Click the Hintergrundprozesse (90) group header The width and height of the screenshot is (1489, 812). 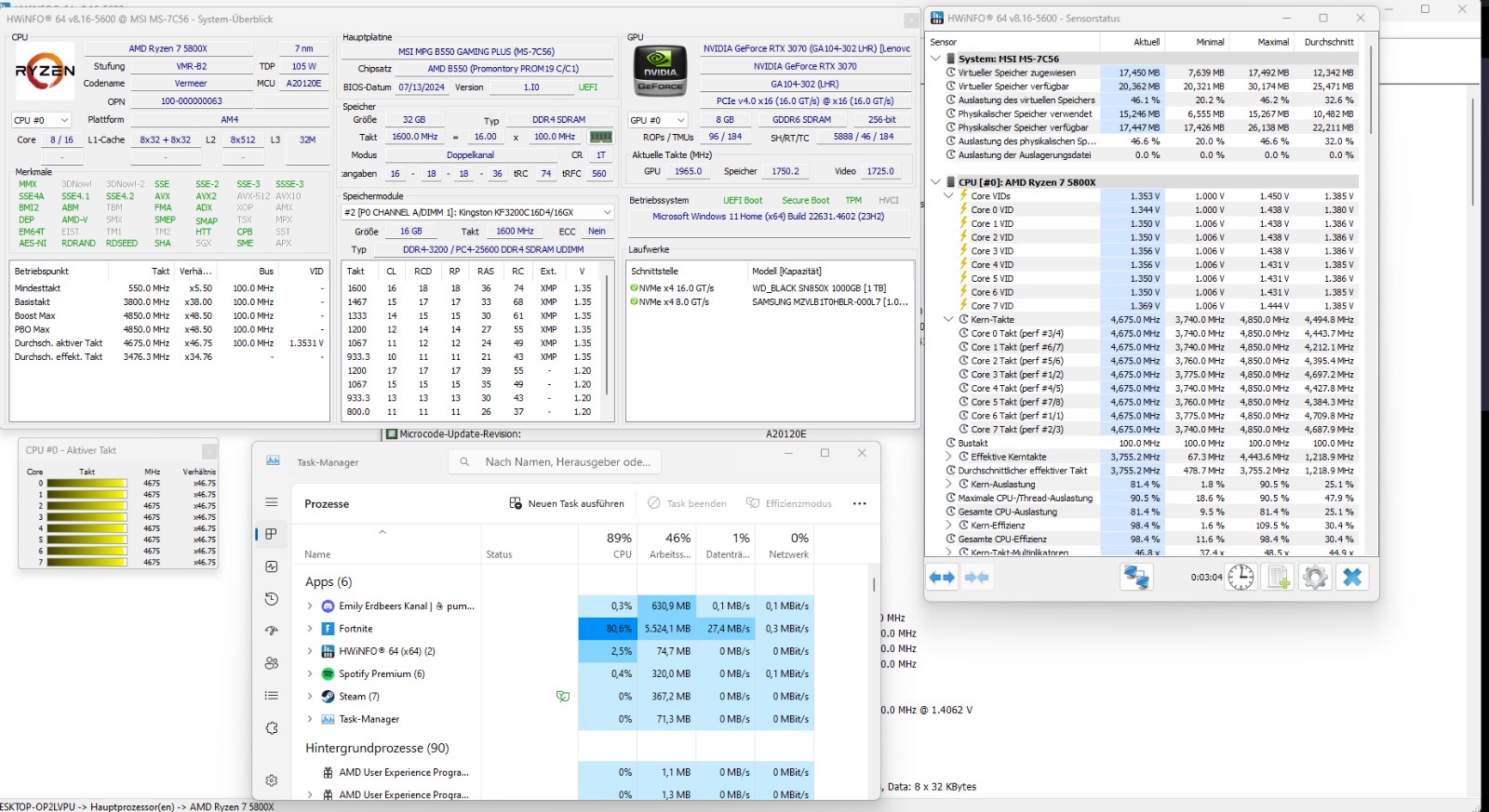point(377,748)
